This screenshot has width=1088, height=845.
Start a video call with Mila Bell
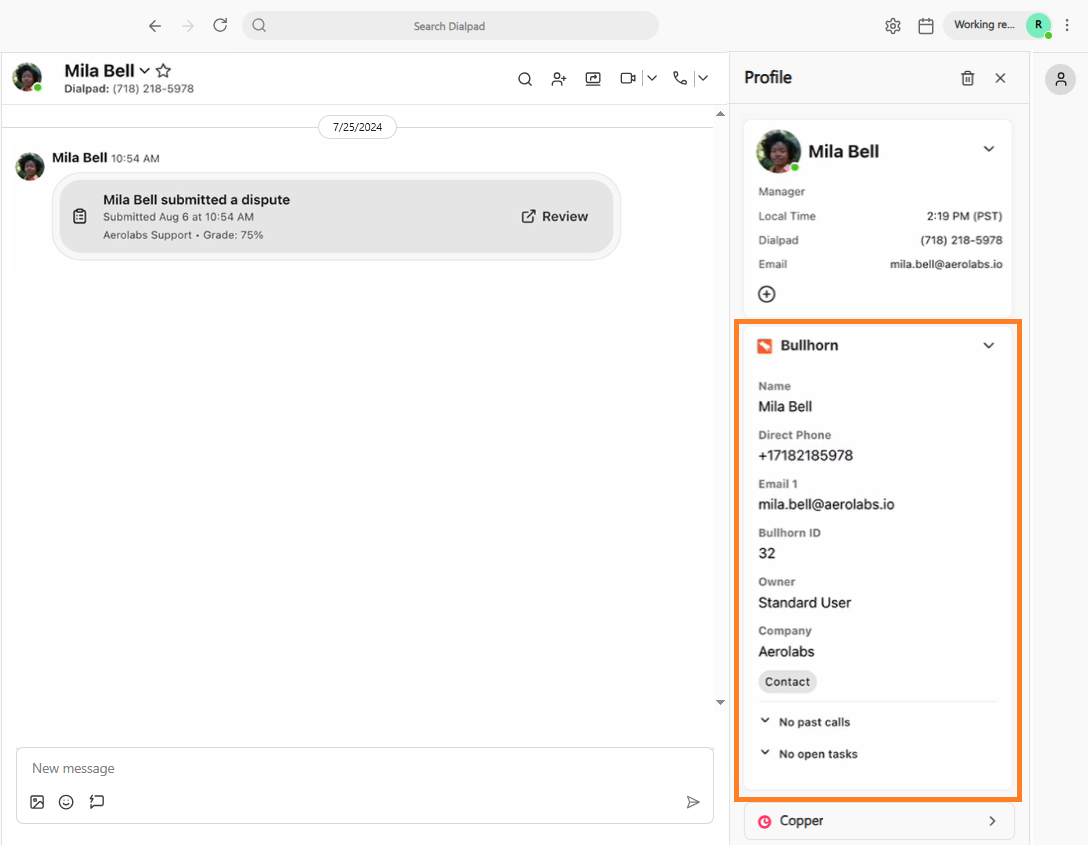tap(628, 78)
